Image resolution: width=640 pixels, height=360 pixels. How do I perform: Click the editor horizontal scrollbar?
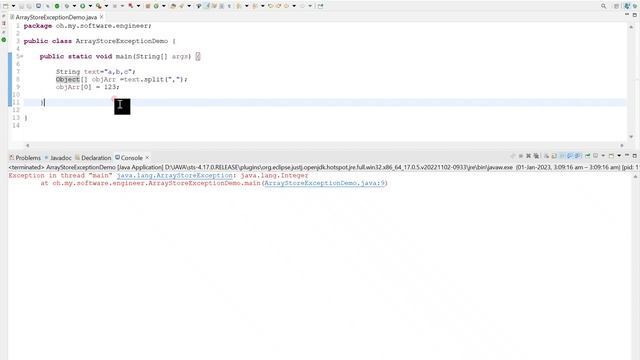(x=324, y=145)
